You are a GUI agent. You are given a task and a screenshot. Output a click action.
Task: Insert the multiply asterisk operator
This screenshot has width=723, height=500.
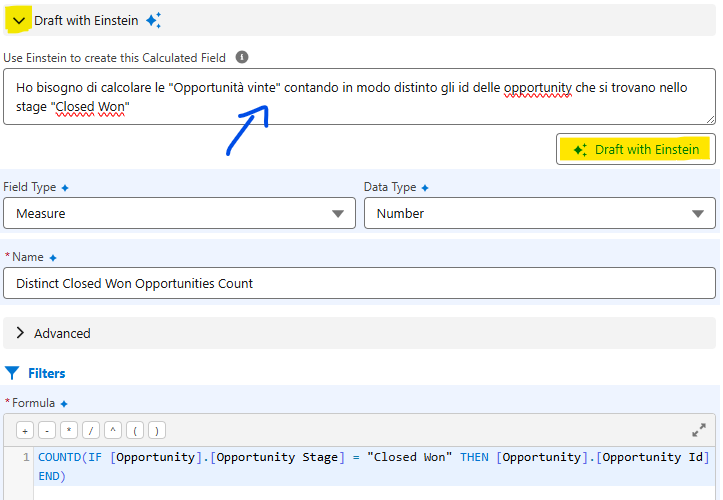[69, 430]
